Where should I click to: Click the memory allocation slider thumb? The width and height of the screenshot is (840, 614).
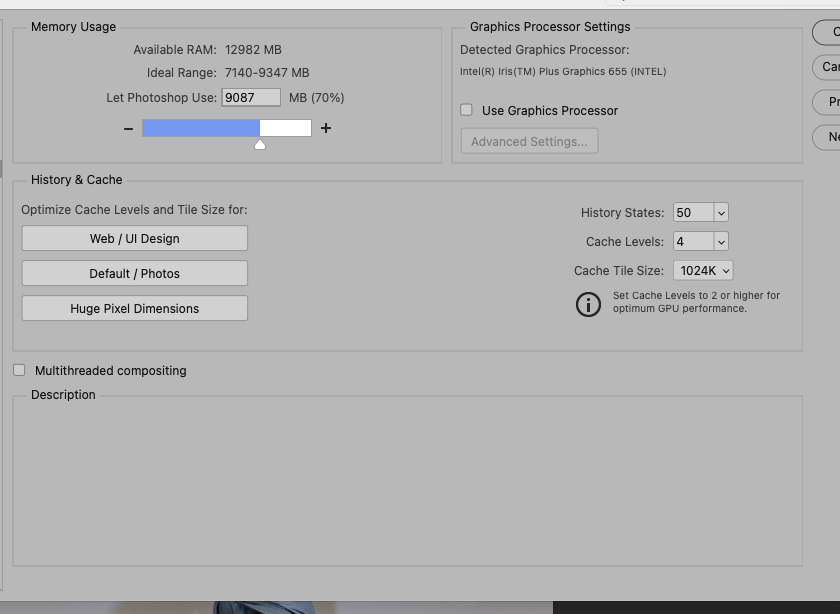(x=260, y=143)
